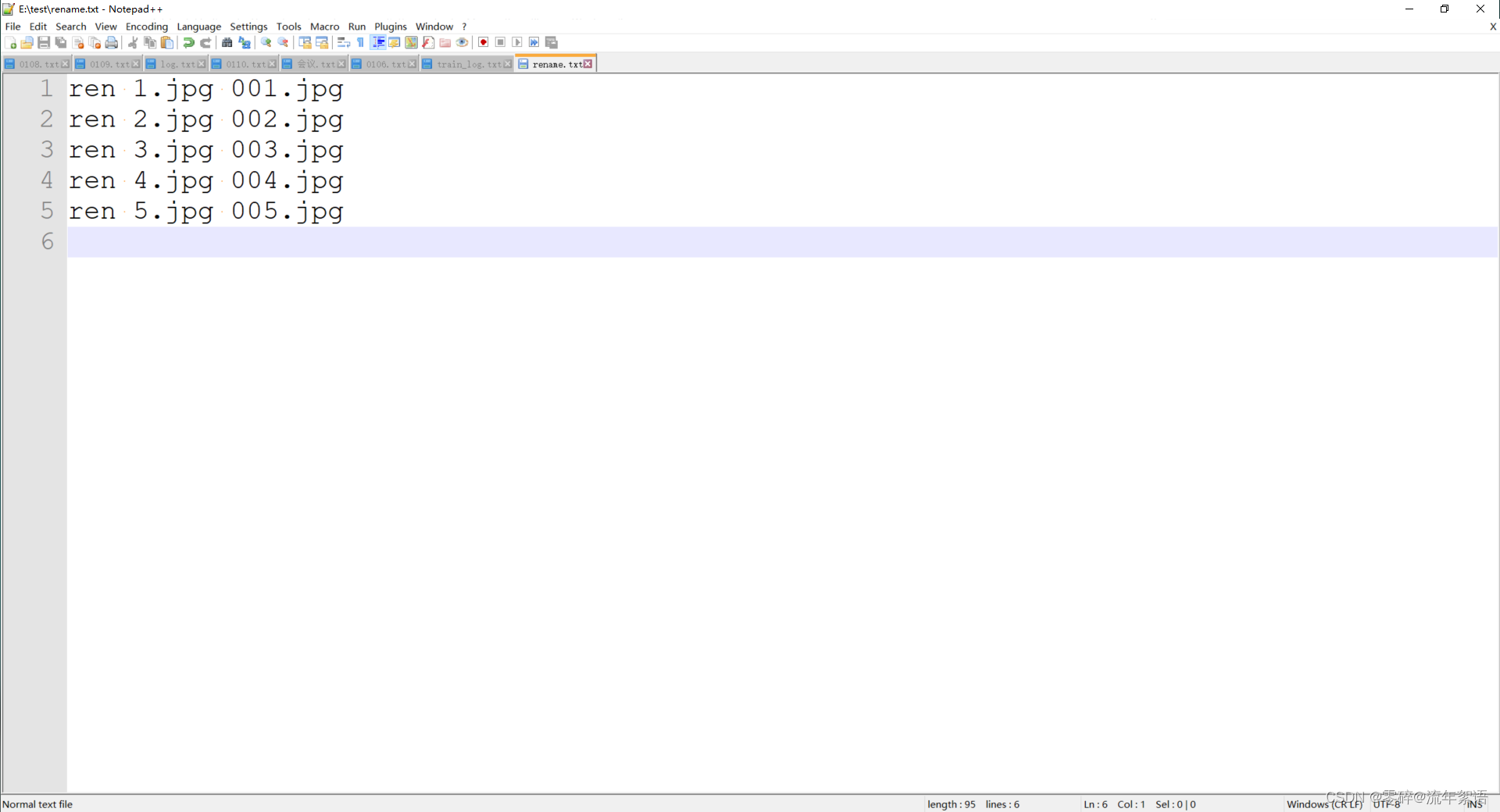1500x812 pixels.
Task: Toggle word wrap toolbar icon
Action: pyautogui.click(x=344, y=43)
